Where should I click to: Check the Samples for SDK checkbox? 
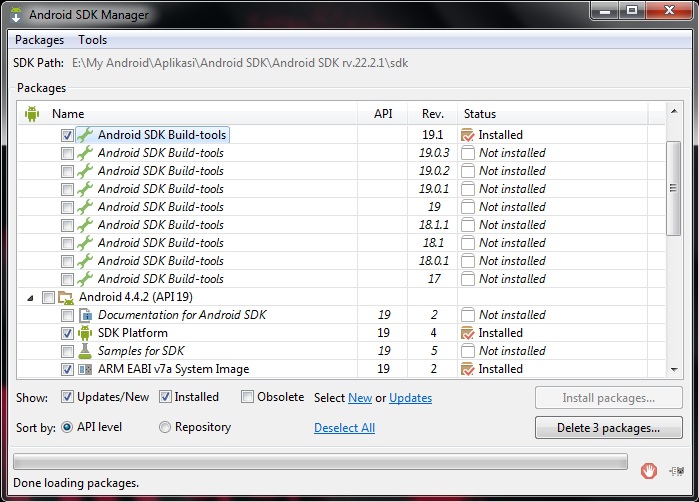(x=67, y=351)
